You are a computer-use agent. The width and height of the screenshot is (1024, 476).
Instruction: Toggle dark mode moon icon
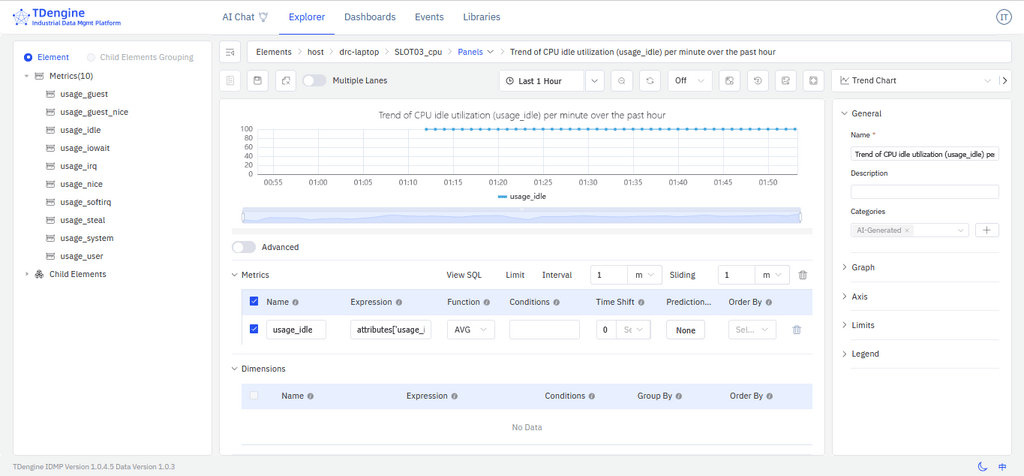[982, 466]
